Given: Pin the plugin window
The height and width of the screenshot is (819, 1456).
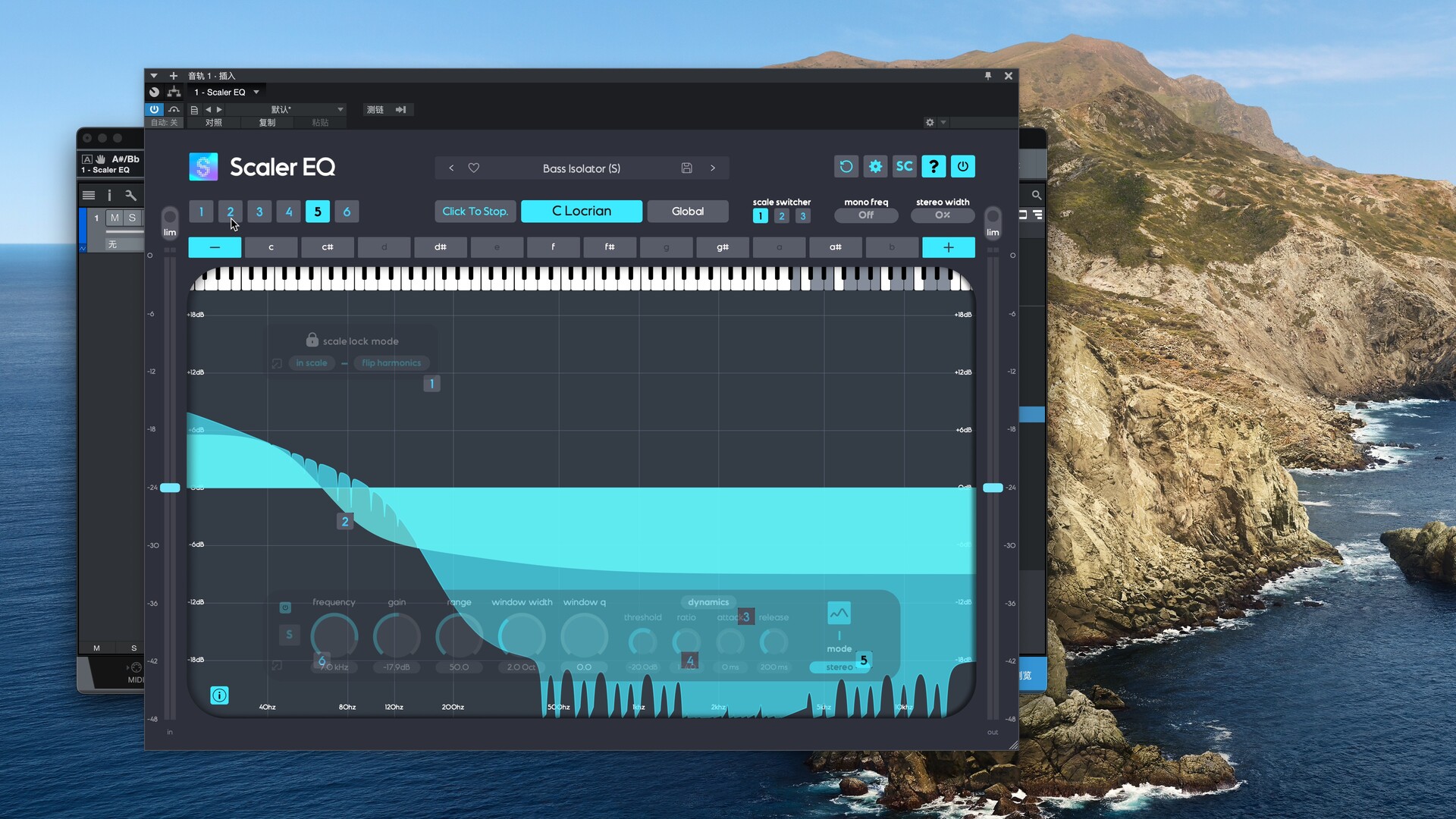Looking at the screenshot, I should pos(987,76).
